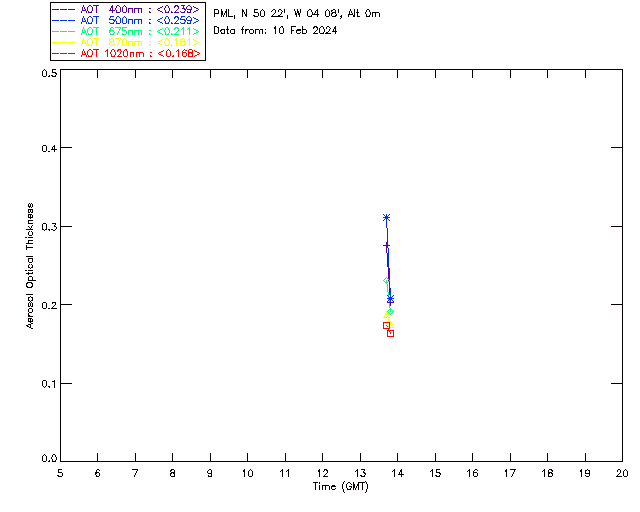Click the hour 7 label on time axis
This screenshot has width=640, height=512.
click(135, 473)
